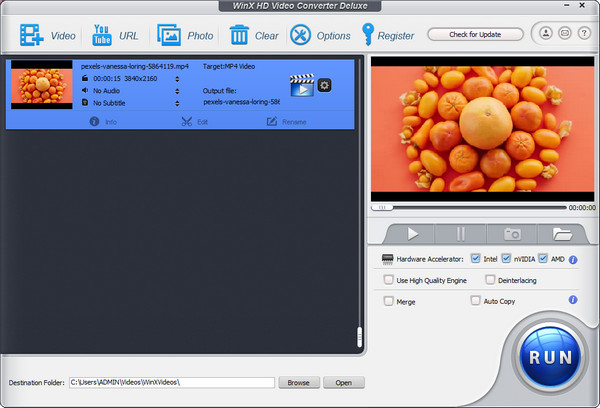The height and width of the screenshot is (408, 600).
Task: Enable Use High Quality Engine
Action: 387,280
